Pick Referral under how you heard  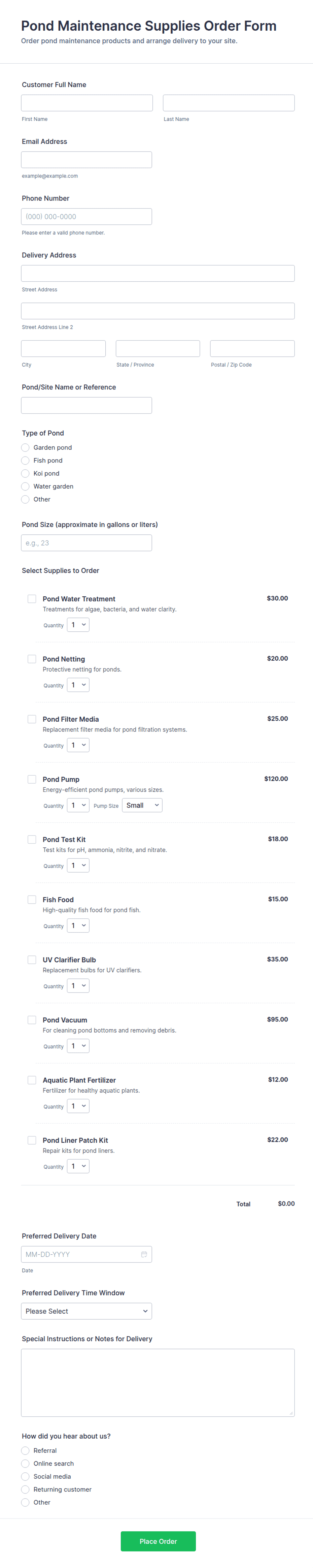(x=26, y=1450)
